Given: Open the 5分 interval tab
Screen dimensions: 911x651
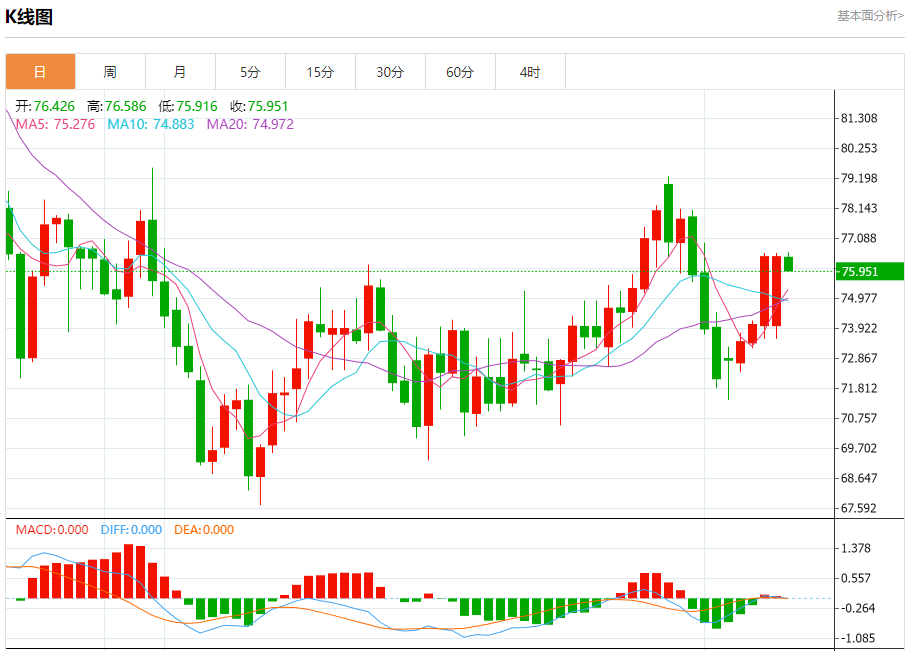Looking at the screenshot, I should pos(250,71).
